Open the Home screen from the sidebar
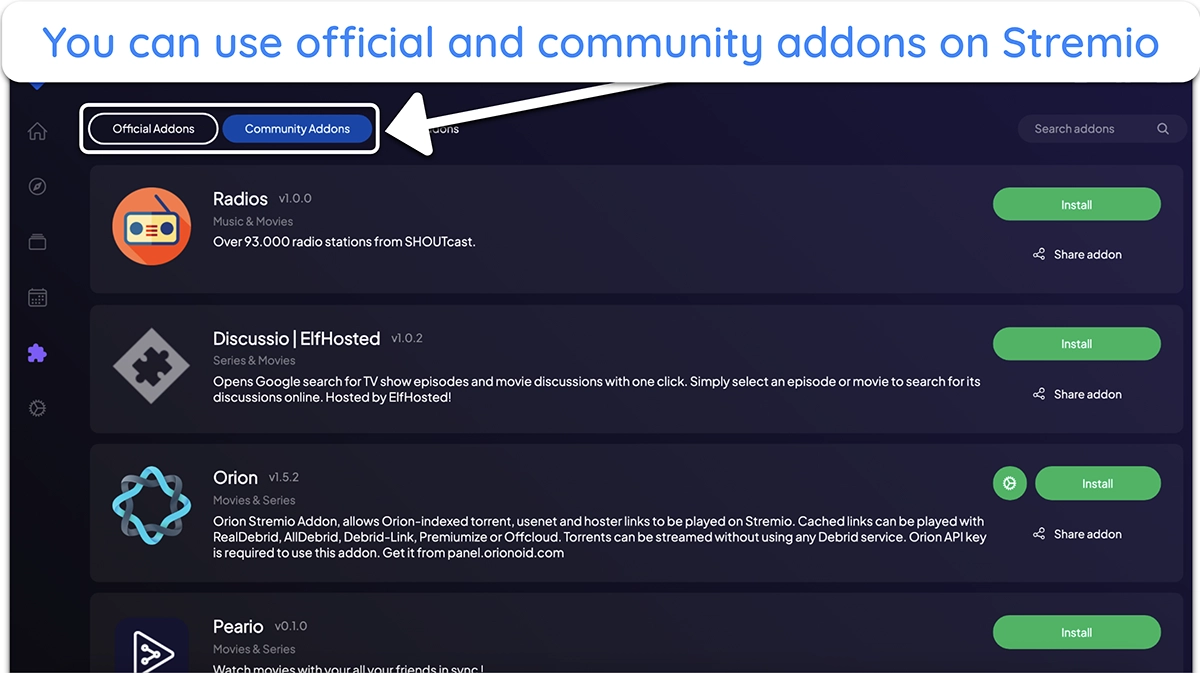 pyautogui.click(x=37, y=131)
